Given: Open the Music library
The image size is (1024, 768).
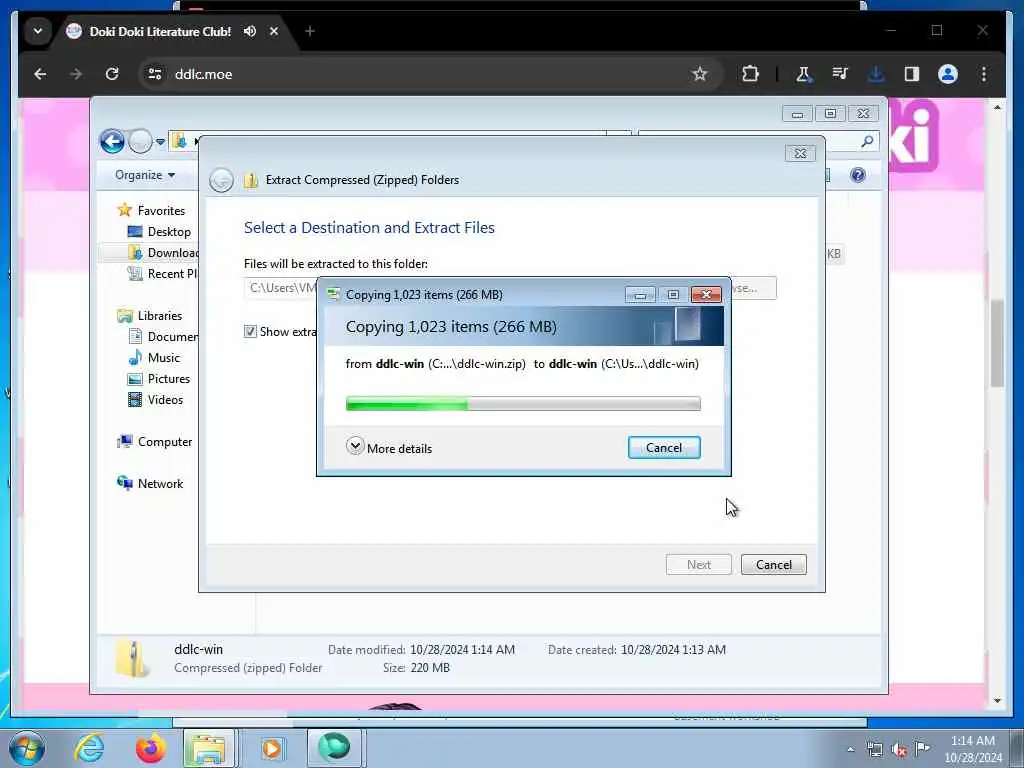Looking at the screenshot, I should click(155, 358).
